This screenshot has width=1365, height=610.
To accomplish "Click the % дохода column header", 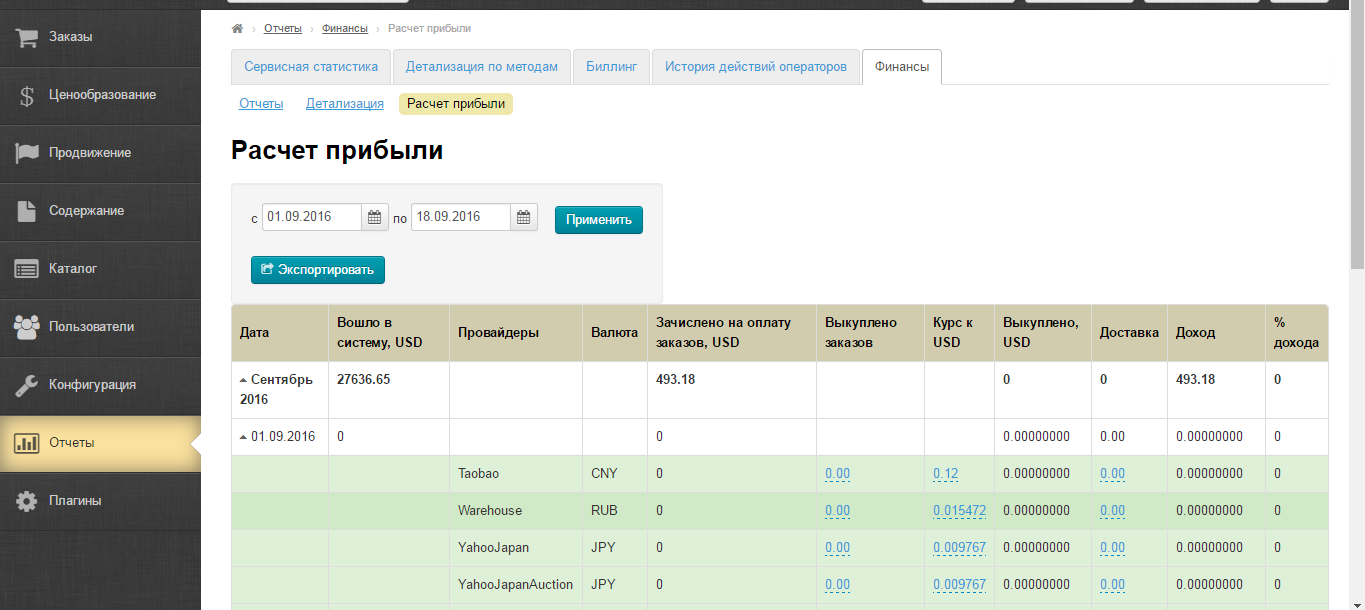I will 1296,332.
